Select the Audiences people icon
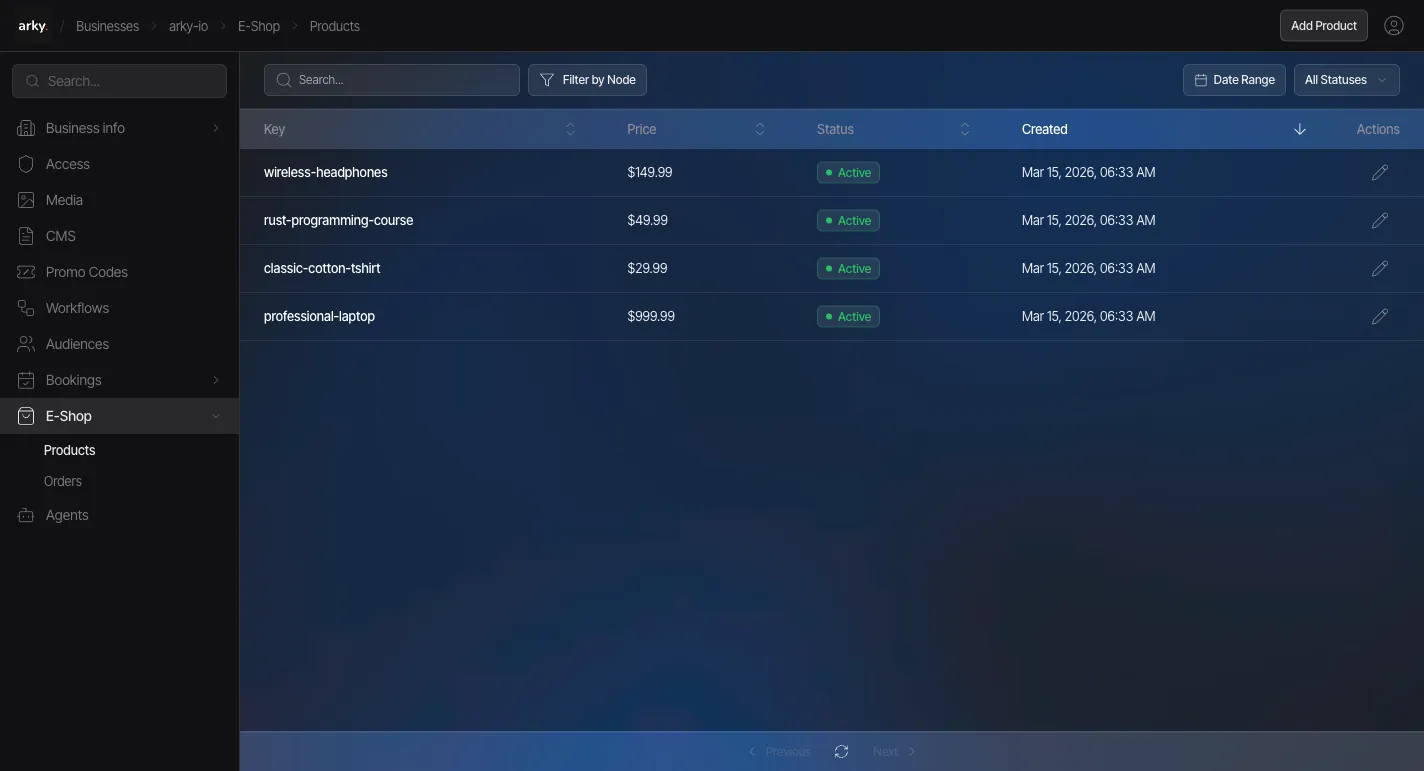Image resolution: width=1424 pixels, height=771 pixels. pyautogui.click(x=26, y=344)
